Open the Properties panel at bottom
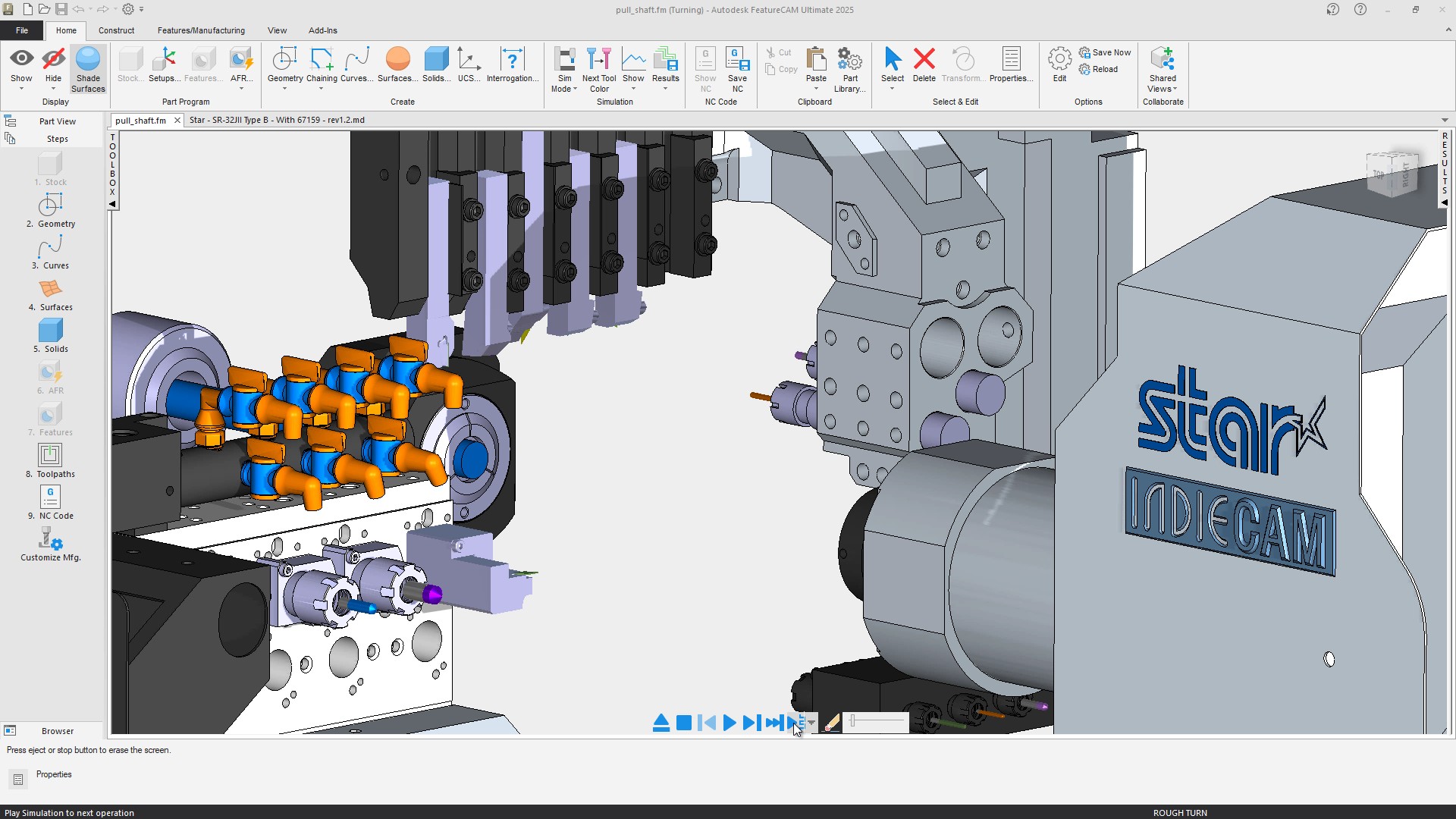Viewport: 1456px width, 819px height. pyautogui.click(x=54, y=774)
